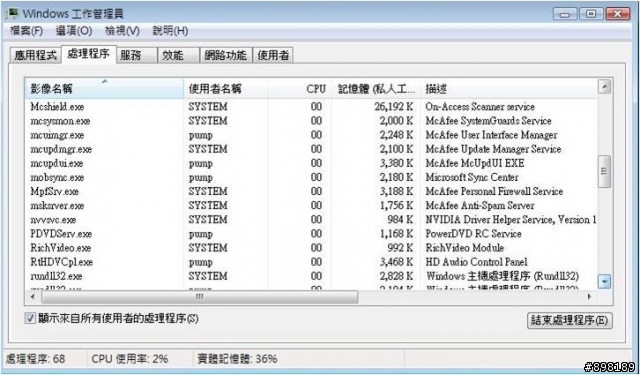This screenshot has width=640, height=375.
Task: Select the mcuimgr.exe process
Action: click(x=57, y=135)
